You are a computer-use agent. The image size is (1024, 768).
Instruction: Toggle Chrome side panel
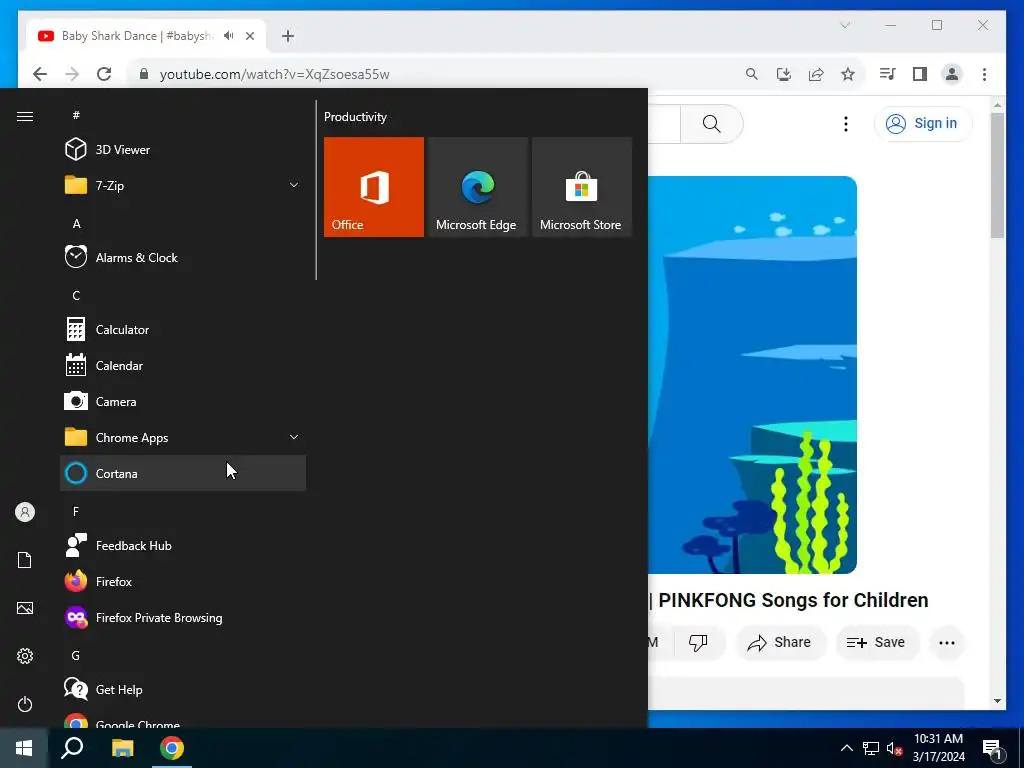pos(920,74)
